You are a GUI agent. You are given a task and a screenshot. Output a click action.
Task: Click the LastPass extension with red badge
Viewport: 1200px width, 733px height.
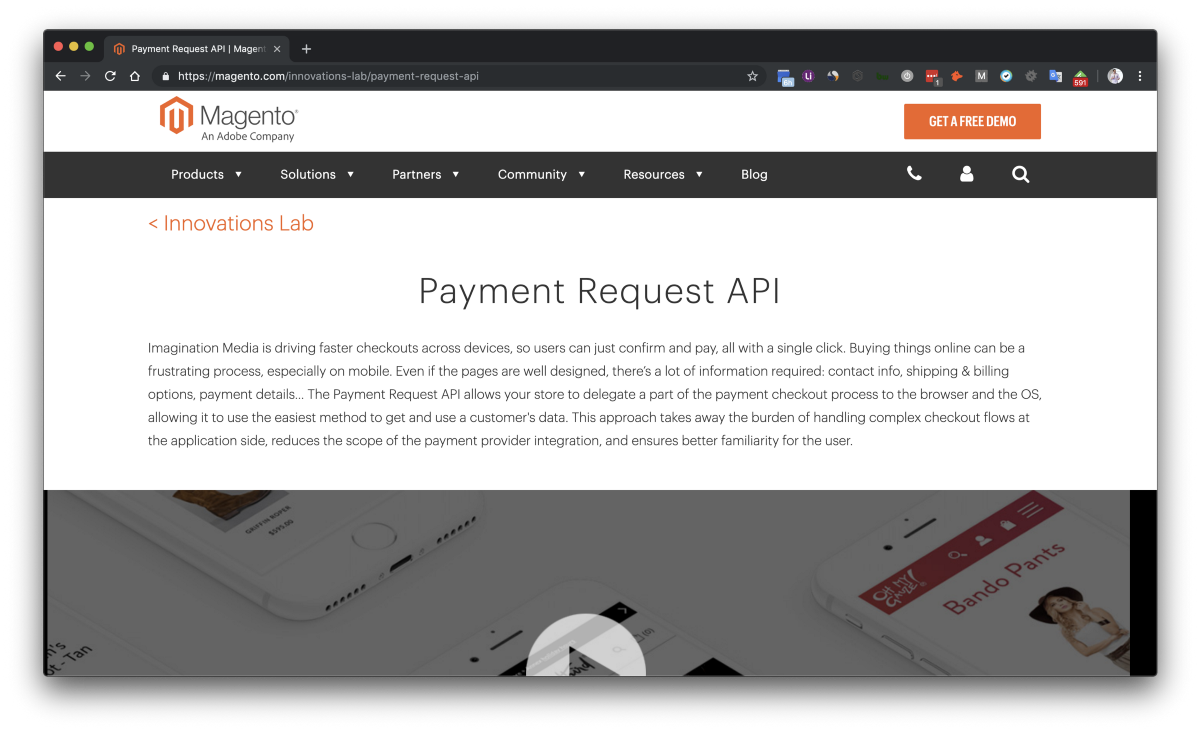931,76
